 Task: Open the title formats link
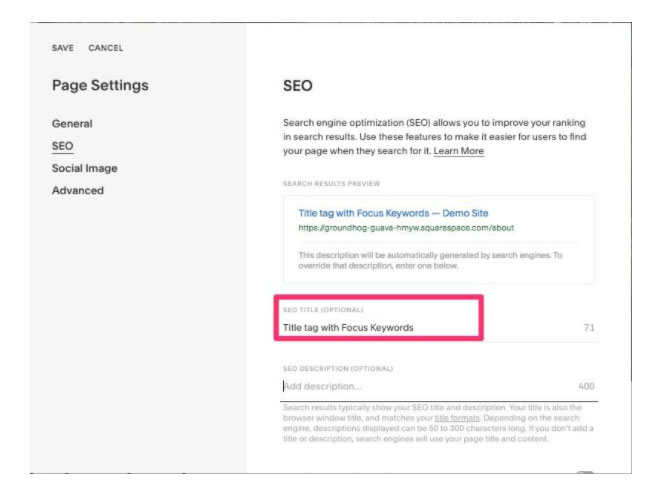point(457,418)
